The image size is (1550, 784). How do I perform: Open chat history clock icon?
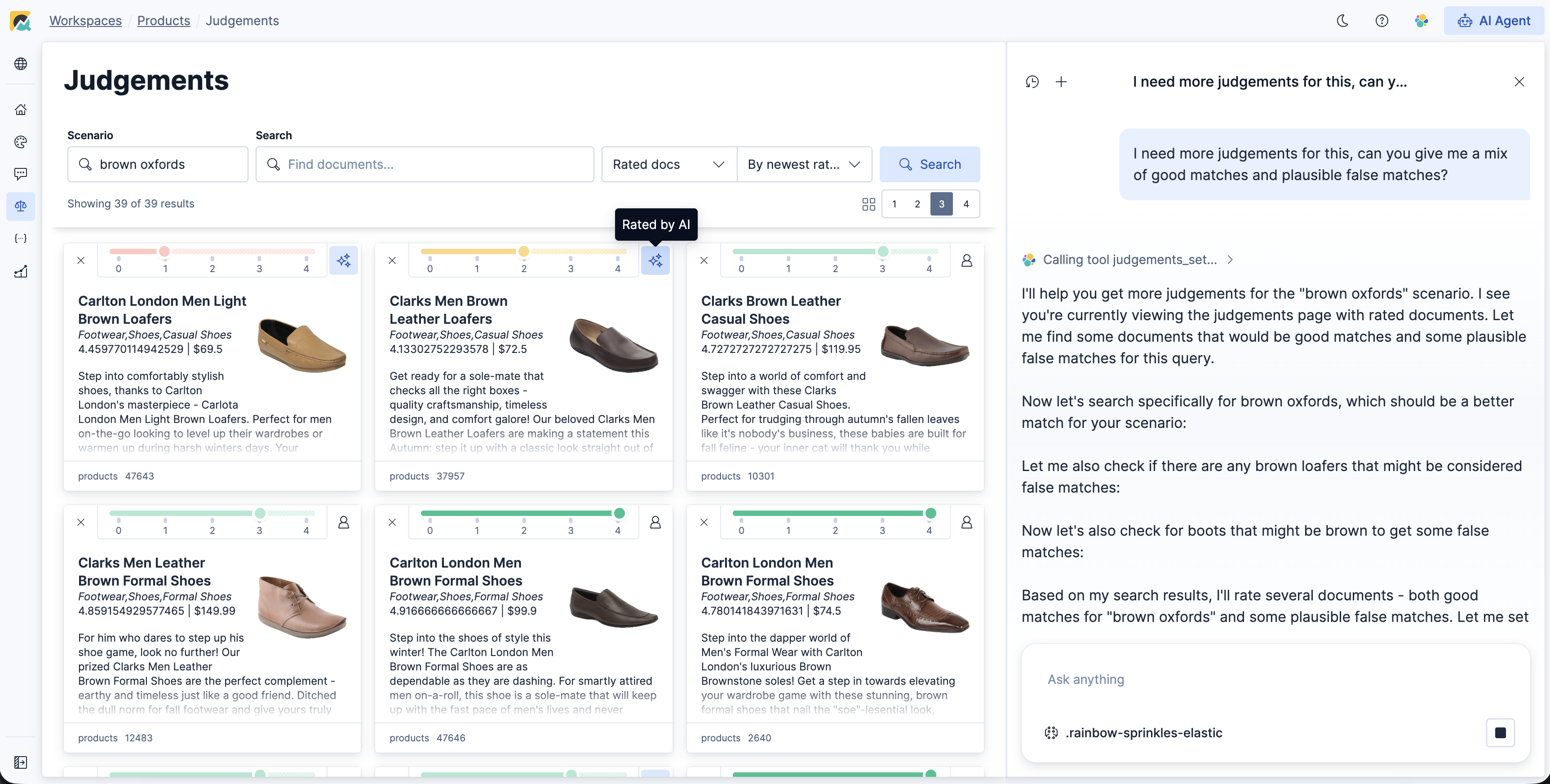pos(1032,82)
